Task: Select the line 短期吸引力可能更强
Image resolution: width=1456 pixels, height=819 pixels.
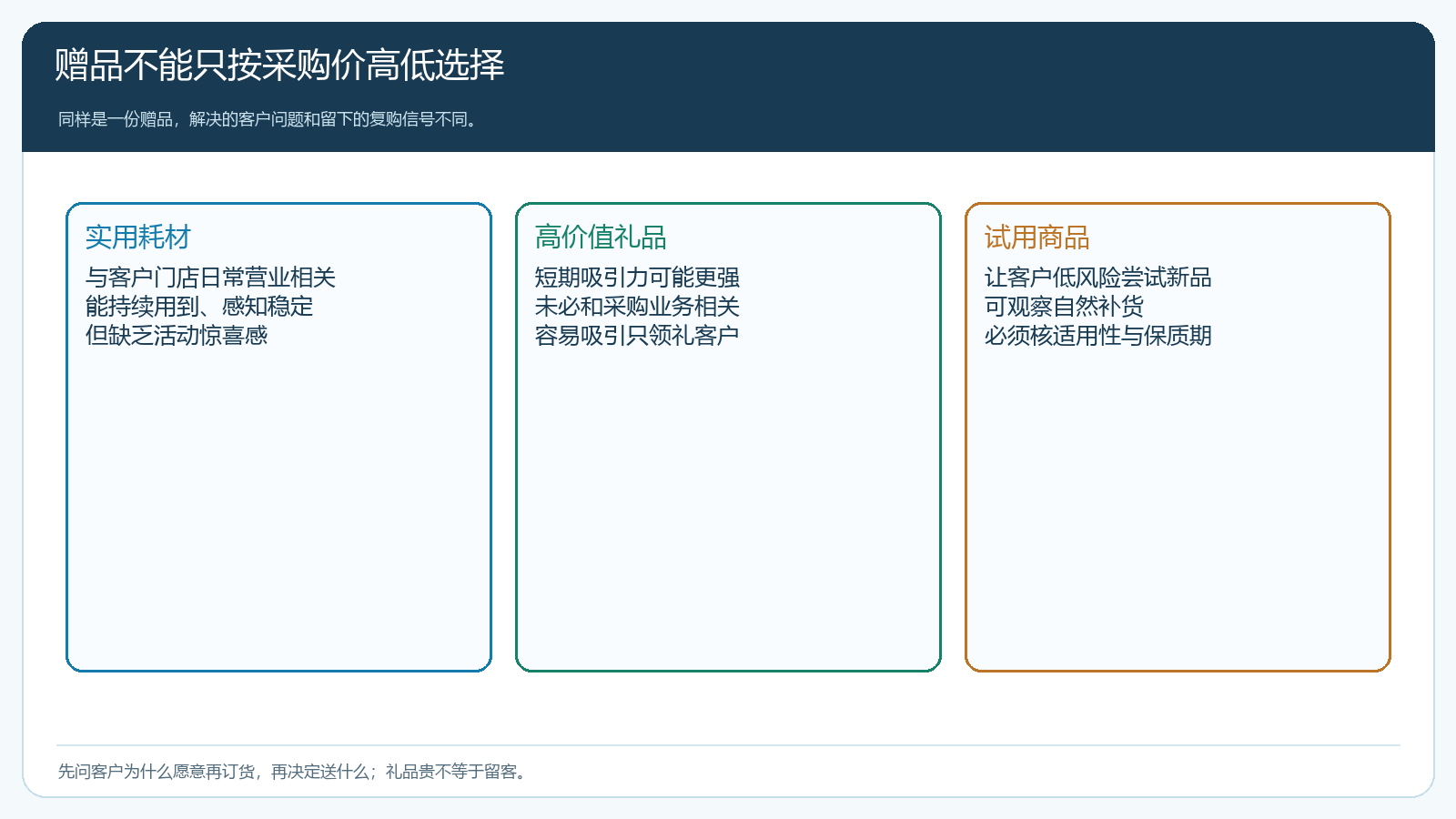Action: [637, 278]
